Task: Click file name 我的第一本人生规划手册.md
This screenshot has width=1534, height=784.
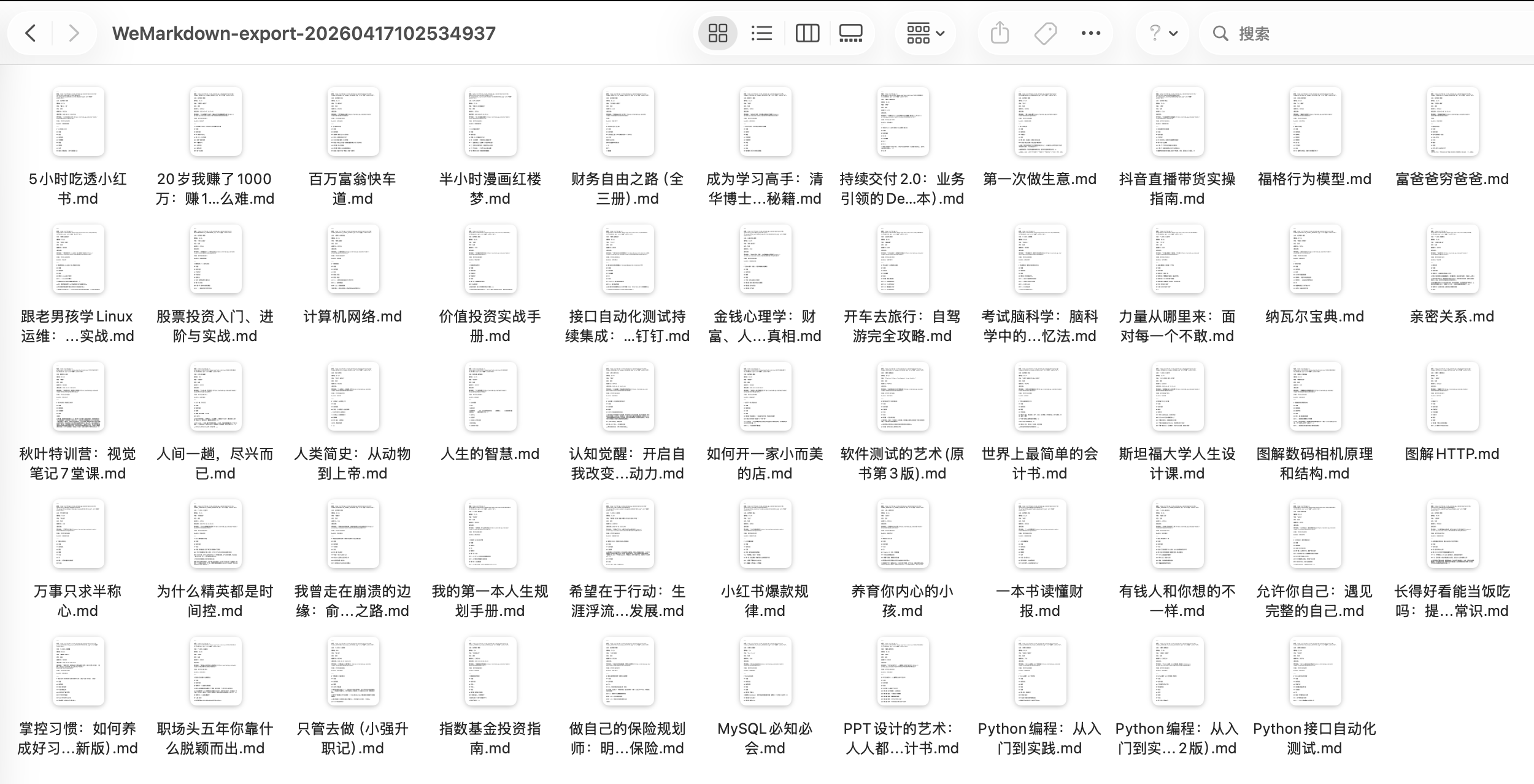Action: [490, 601]
